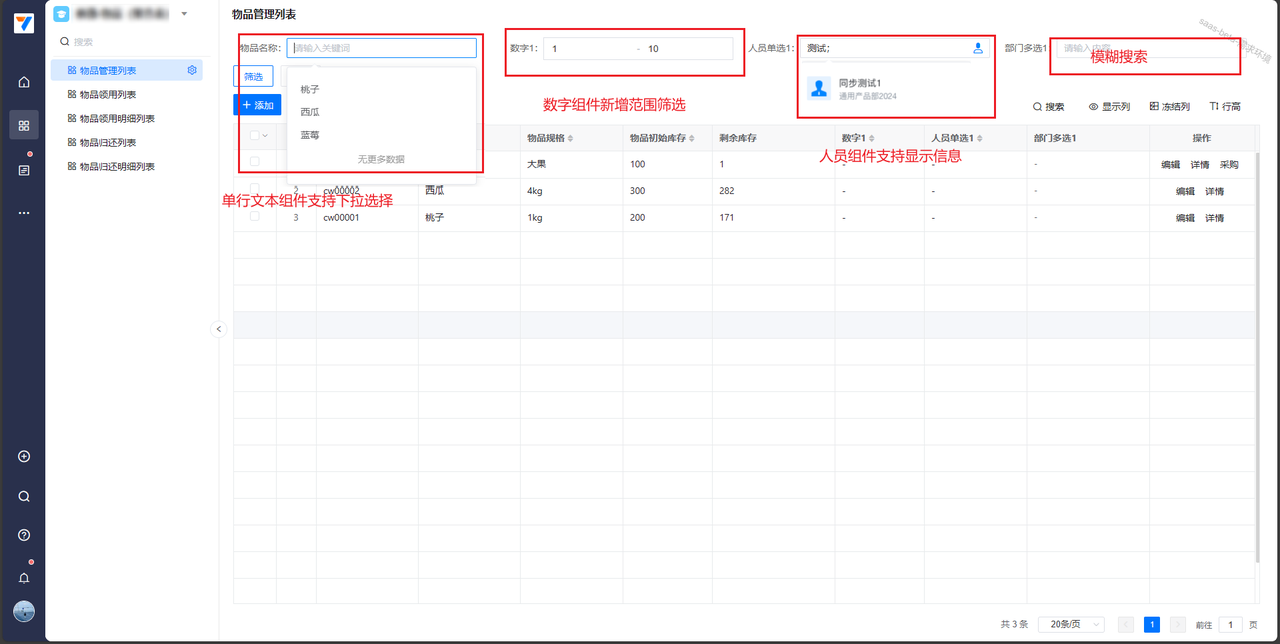Expand the app name dropdown arrow
Viewport: 1280px width, 644px height.
pos(184,14)
